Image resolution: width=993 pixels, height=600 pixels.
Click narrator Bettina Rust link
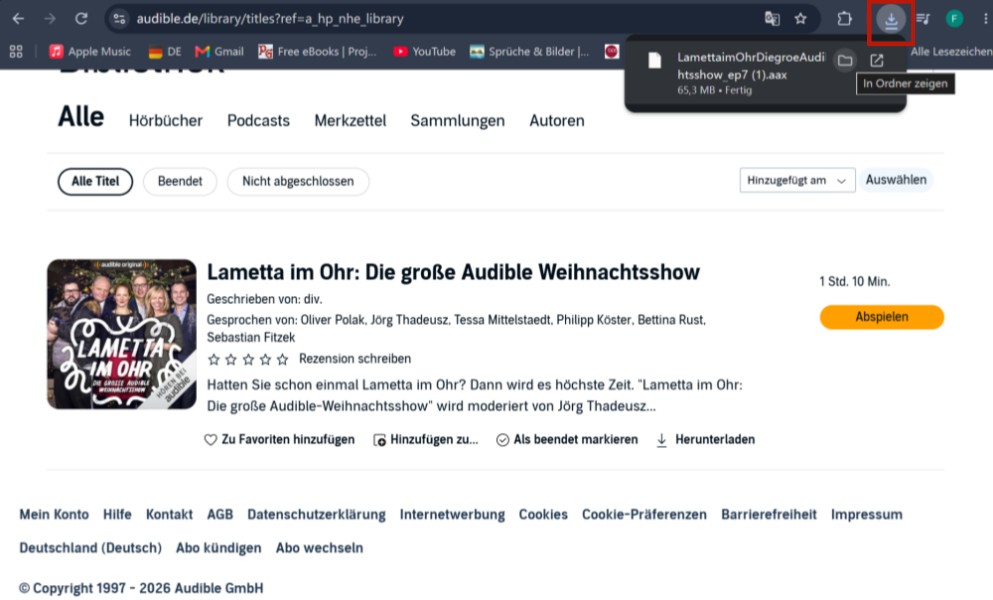coord(671,320)
